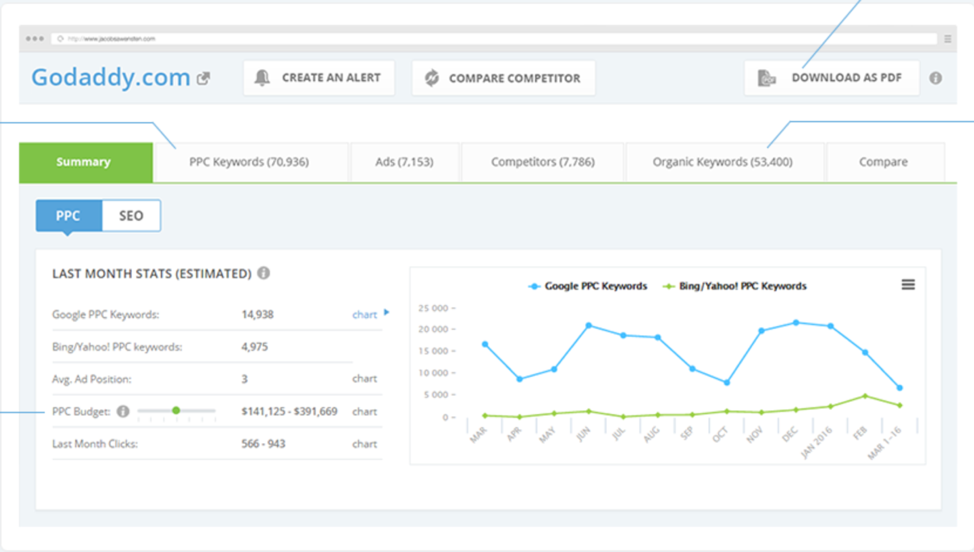Expand chart for Google PPC Keywords row

(370, 314)
